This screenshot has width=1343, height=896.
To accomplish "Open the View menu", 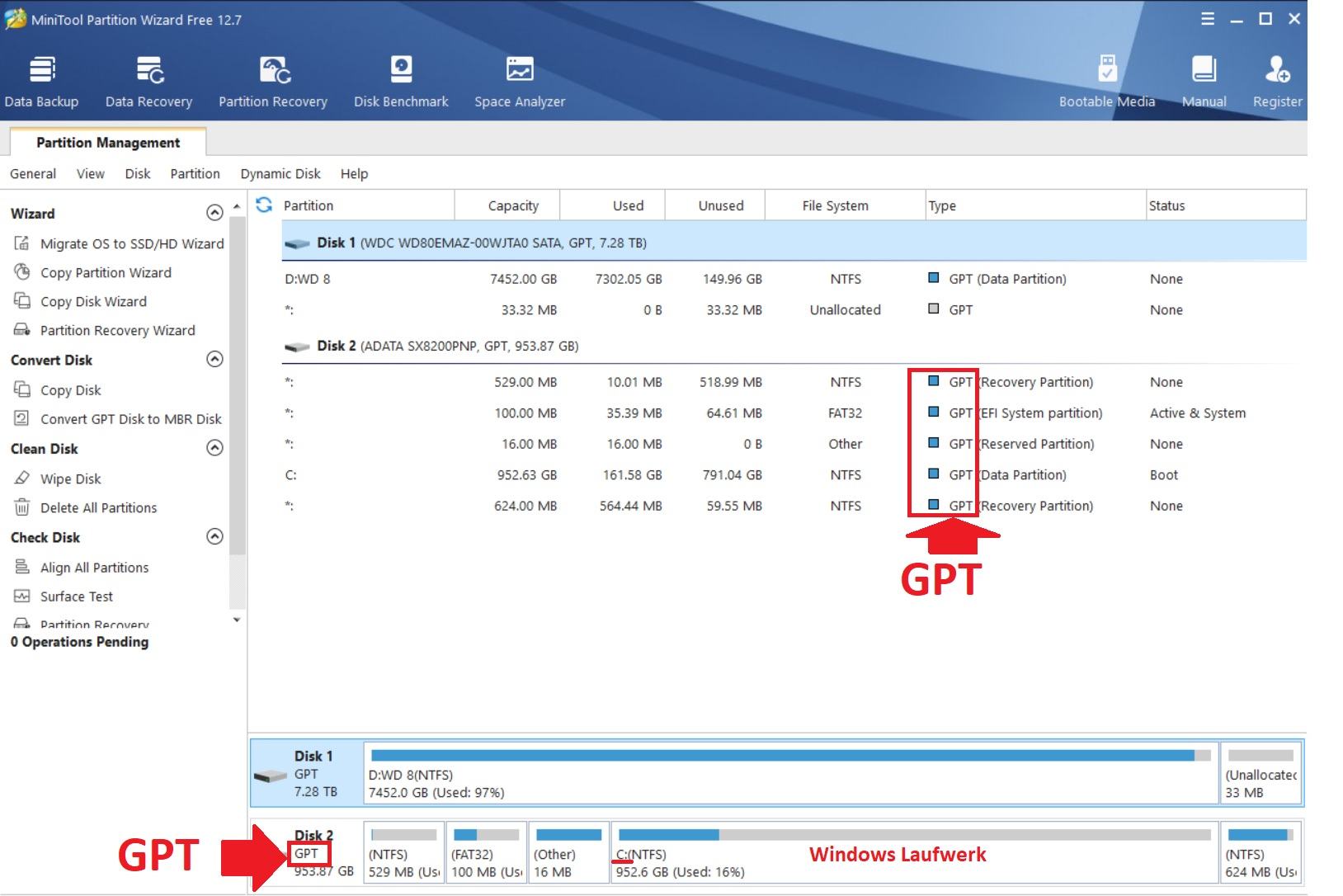I will pos(91,173).
